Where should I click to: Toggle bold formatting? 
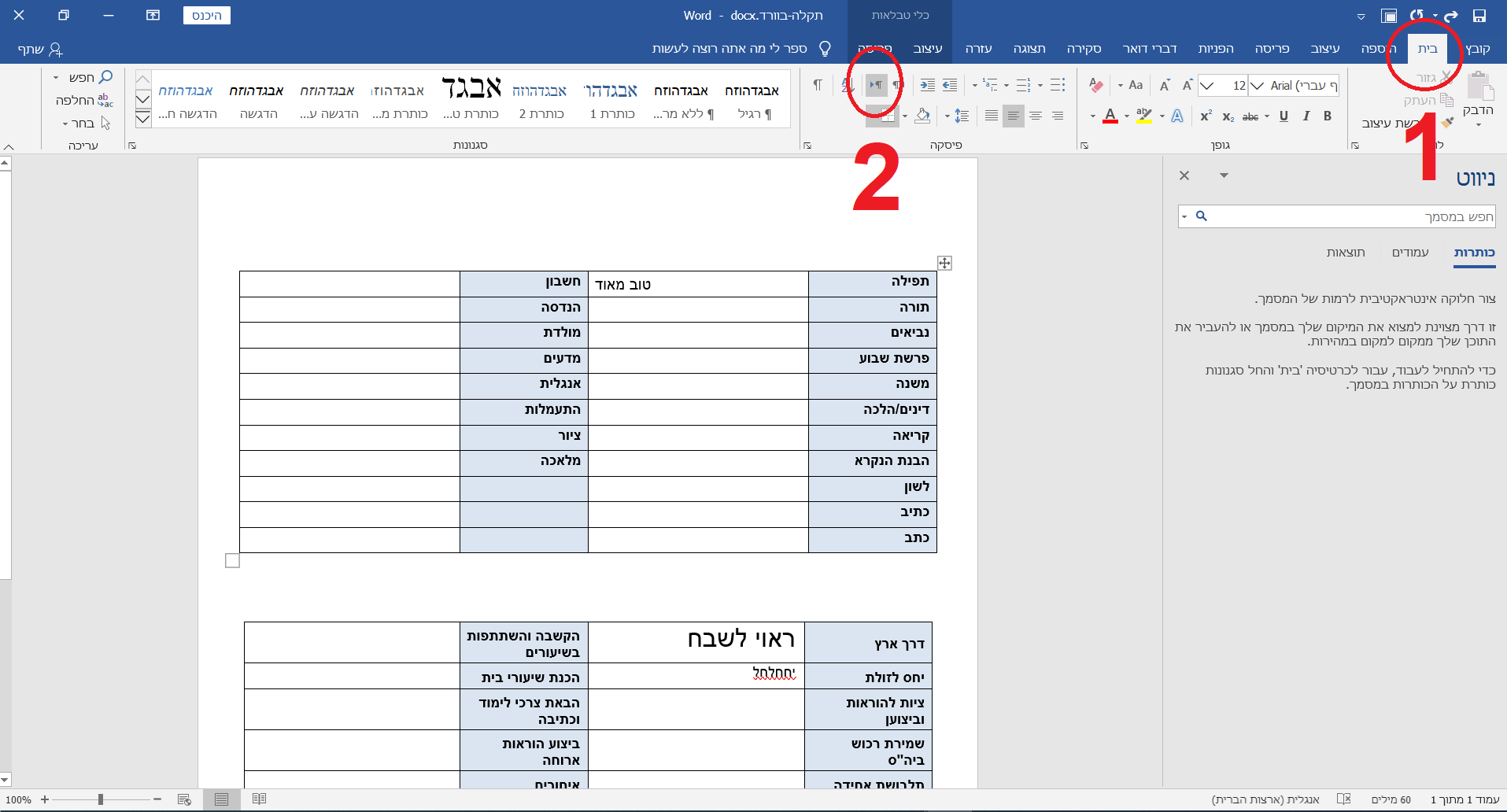tap(1327, 116)
